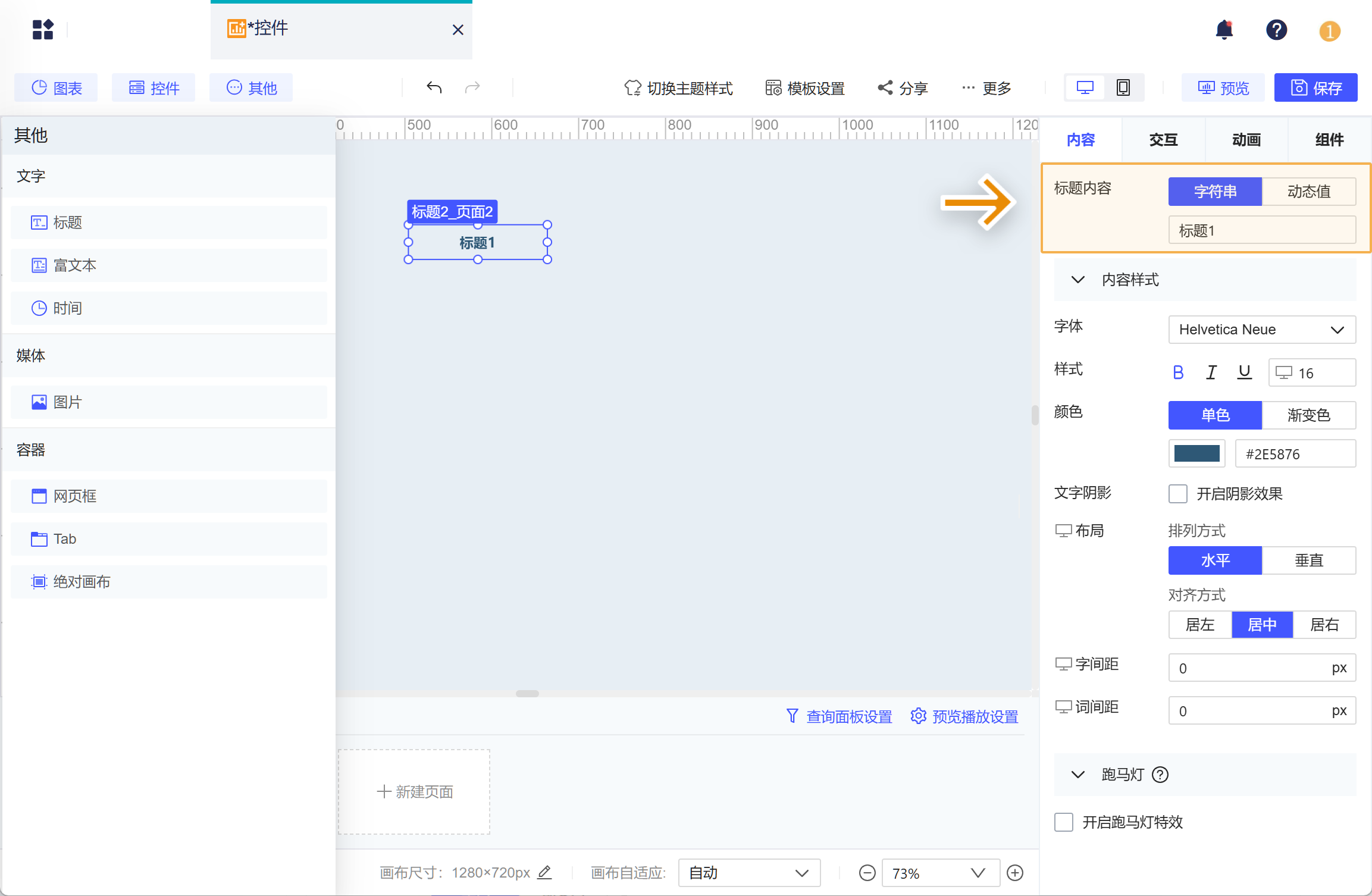Image resolution: width=1372 pixels, height=896 pixels.
Task: Enable the text shadow effect checkbox
Action: tap(1178, 494)
